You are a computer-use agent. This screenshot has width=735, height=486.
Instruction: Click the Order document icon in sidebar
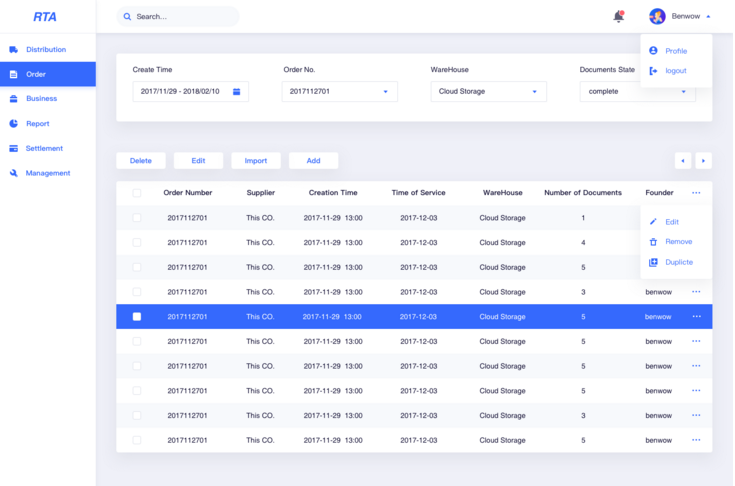[x=14, y=74]
